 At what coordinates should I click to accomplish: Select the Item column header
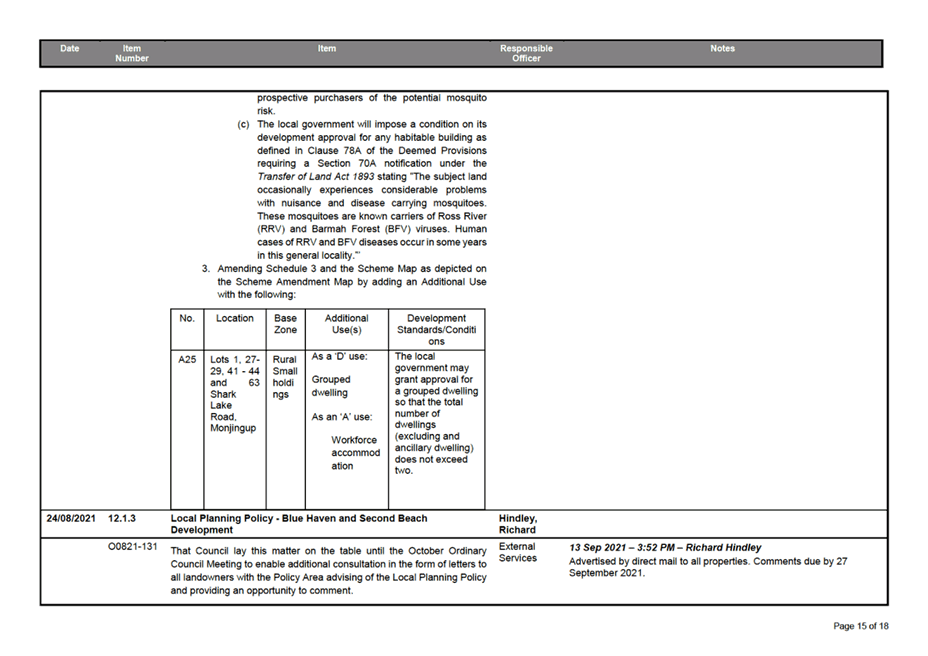coord(327,48)
